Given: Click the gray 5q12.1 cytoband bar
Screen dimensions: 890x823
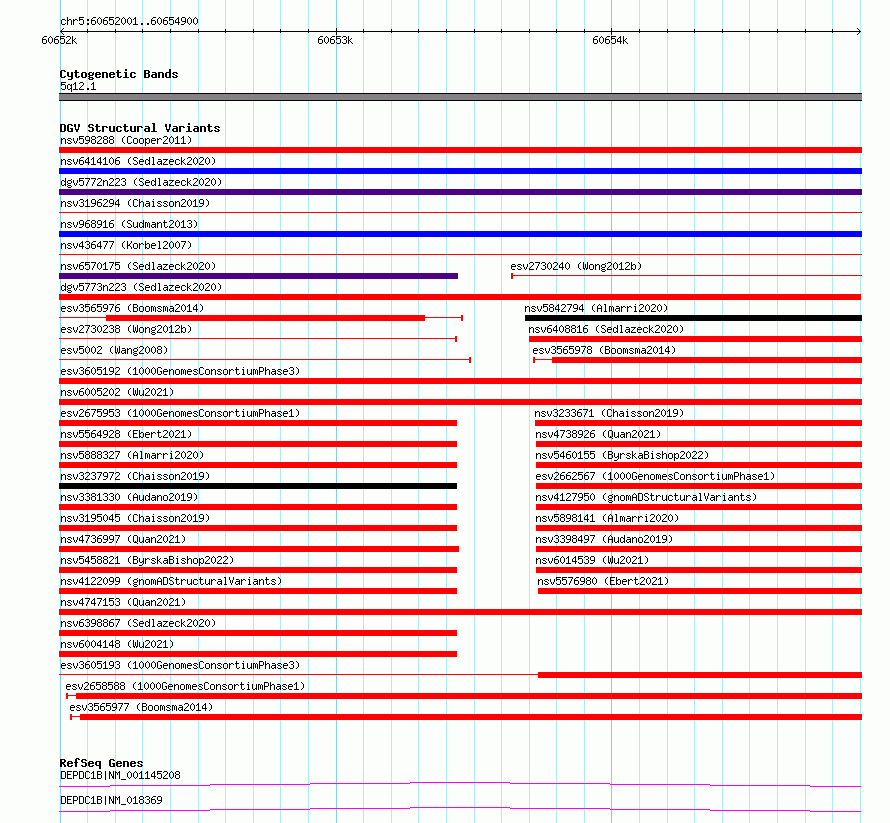Looking at the screenshot, I should click(x=460, y=97).
